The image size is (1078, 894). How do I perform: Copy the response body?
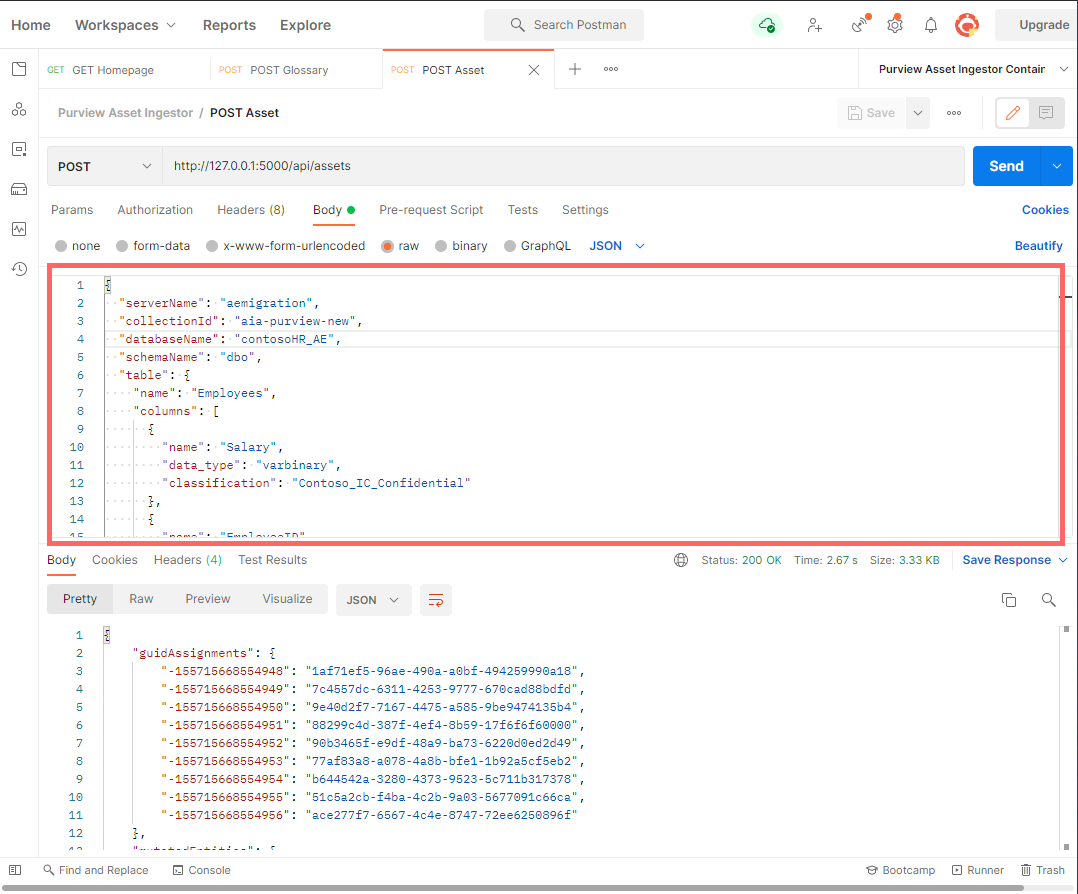(1009, 600)
